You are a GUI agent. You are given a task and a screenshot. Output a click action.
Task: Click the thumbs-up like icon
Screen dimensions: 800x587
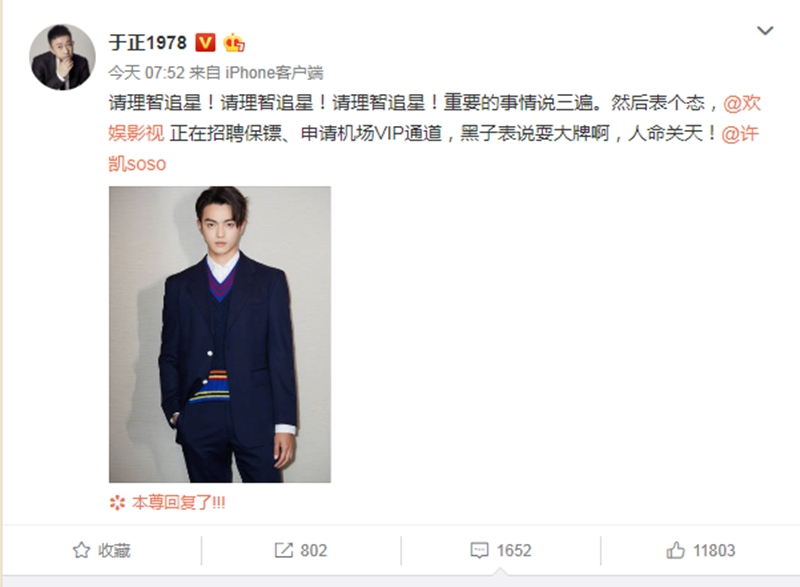(676, 550)
